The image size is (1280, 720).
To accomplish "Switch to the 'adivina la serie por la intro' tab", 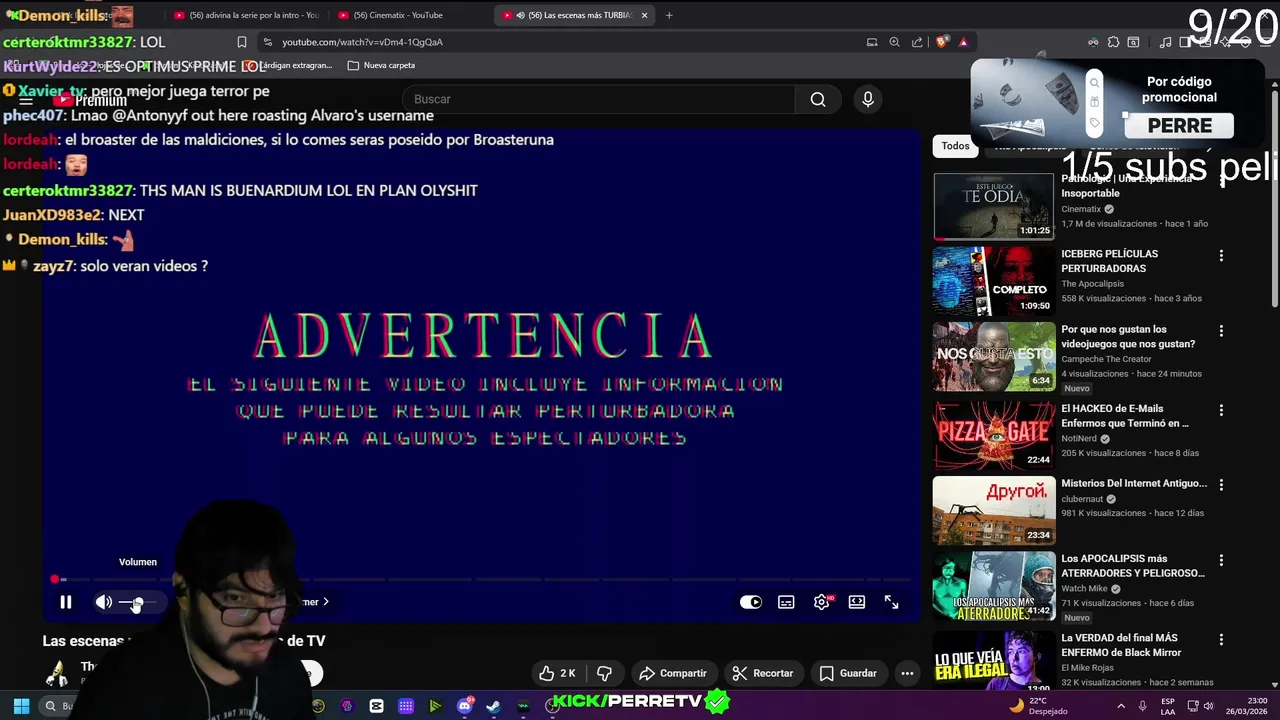I will (x=246, y=15).
